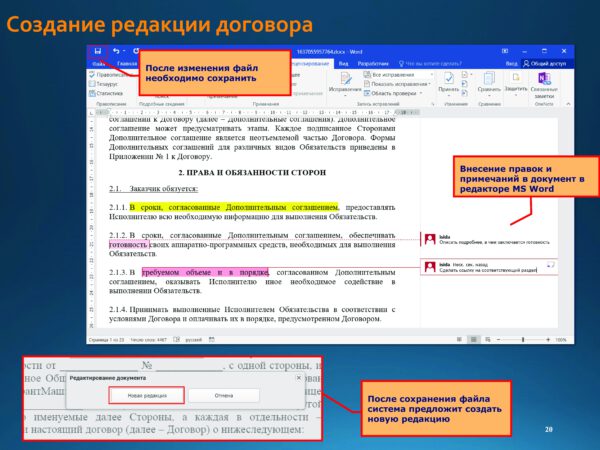
Task: Expand the Все исправления dropdown
Action: (x=393, y=74)
